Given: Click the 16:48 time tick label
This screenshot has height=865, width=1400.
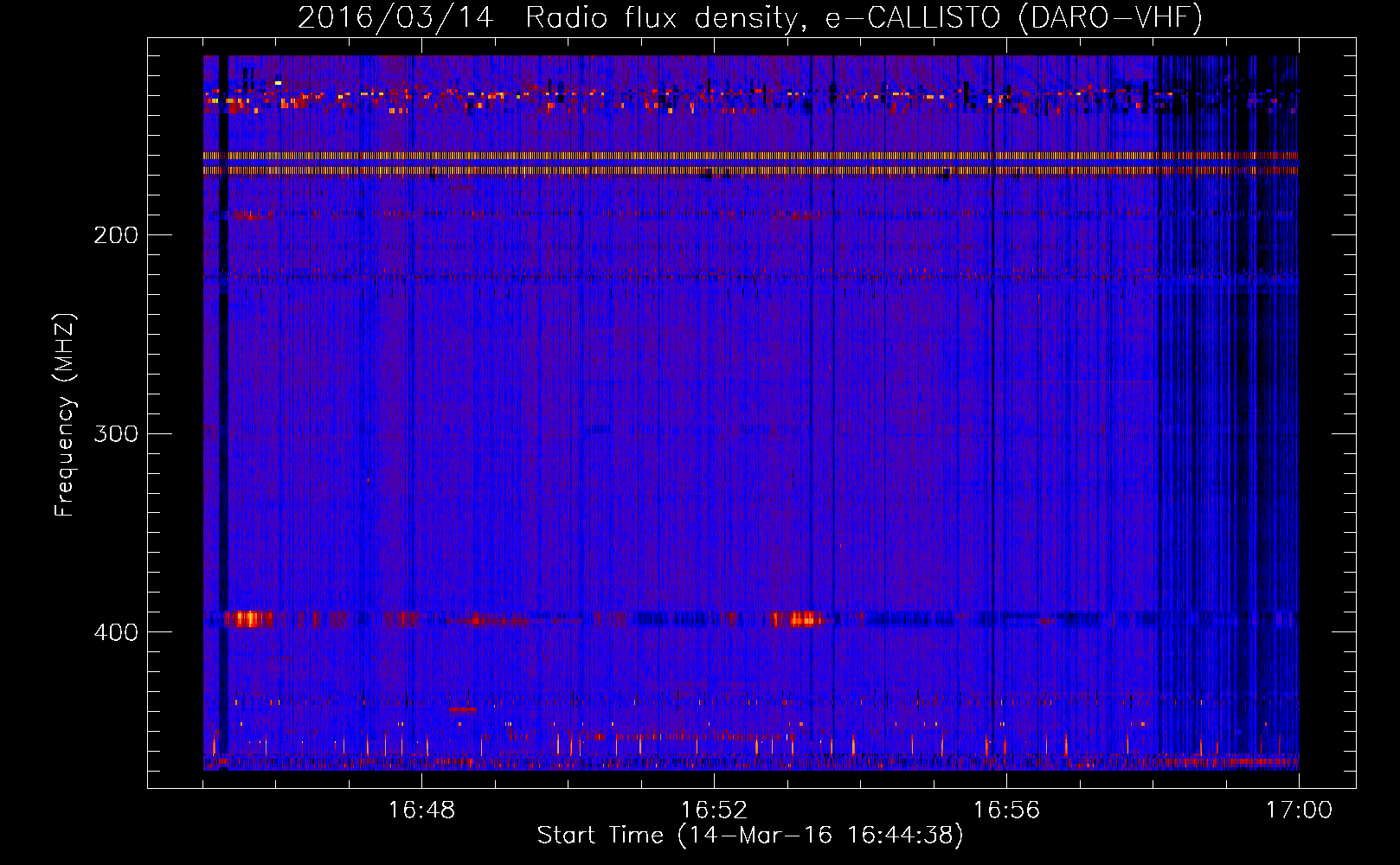Looking at the screenshot, I should [x=421, y=810].
